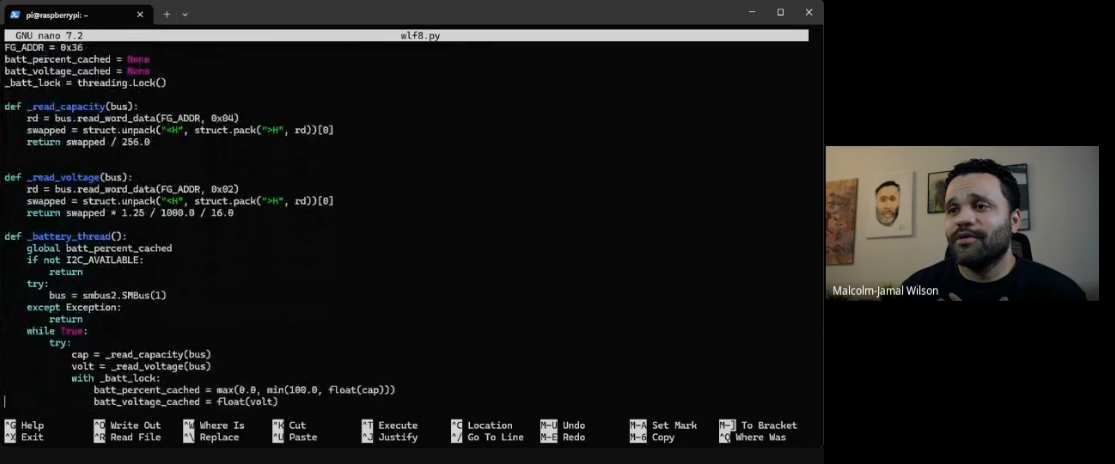This screenshot has height=464, width=1115.
Task: Click the ^G Help shortcut in nano
Action: (x=25, y=425)
